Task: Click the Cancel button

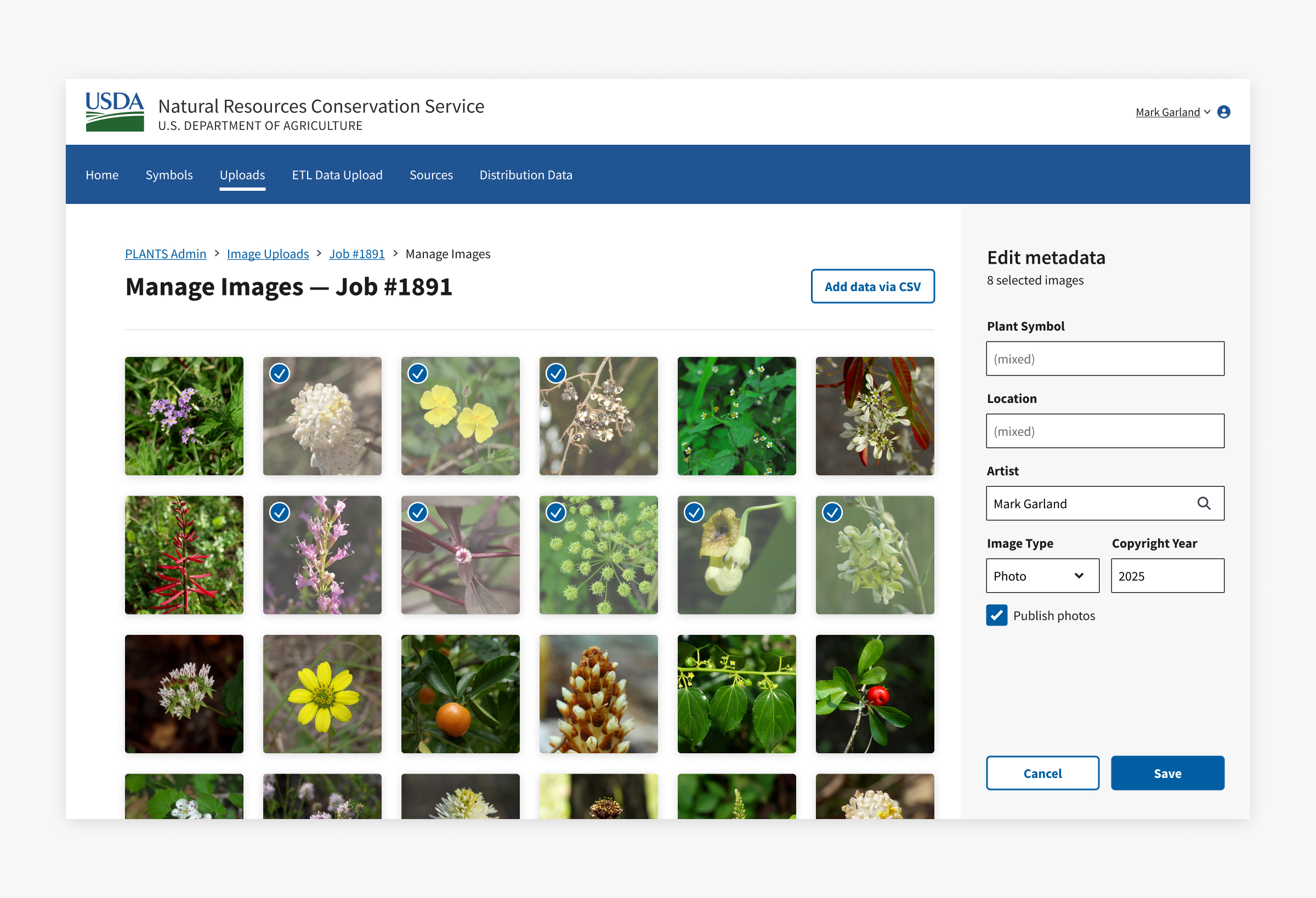Action: (x=1042, y=773)
